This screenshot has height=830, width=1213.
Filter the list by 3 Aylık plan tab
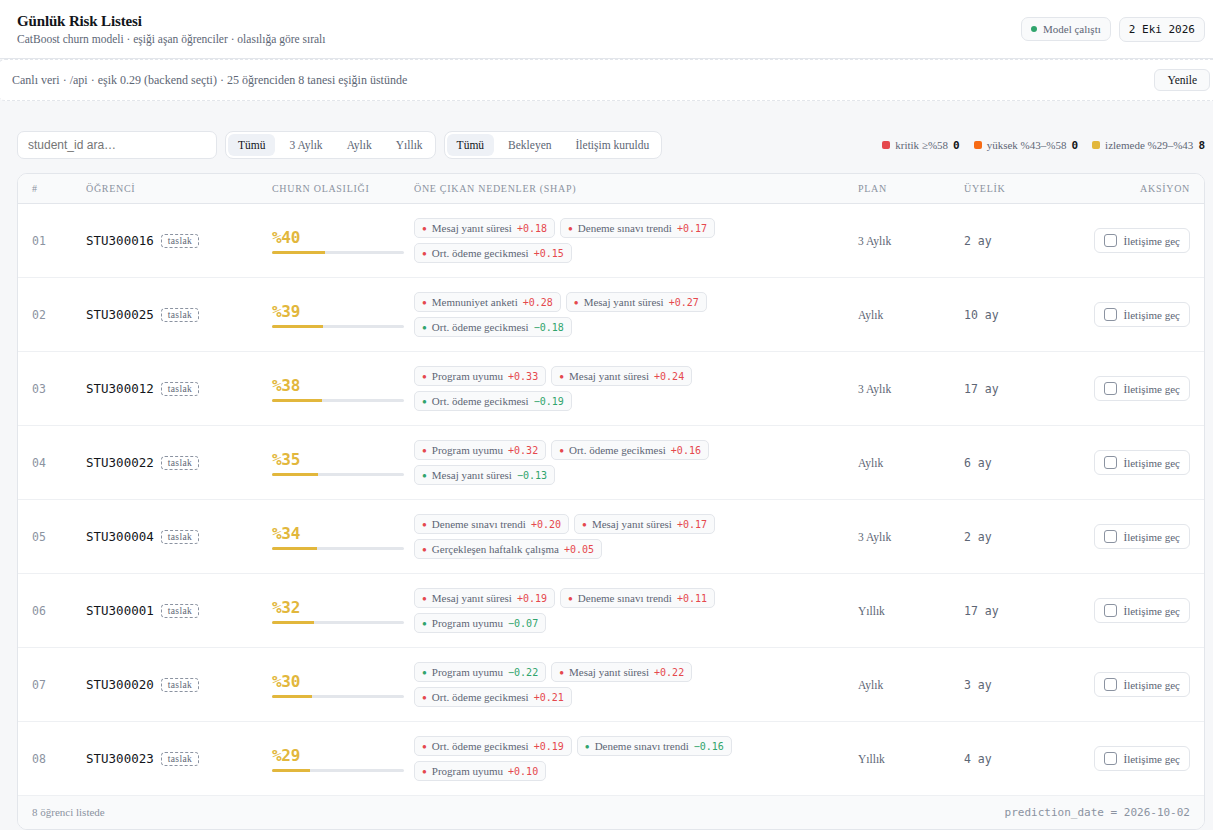coord(306,145)
